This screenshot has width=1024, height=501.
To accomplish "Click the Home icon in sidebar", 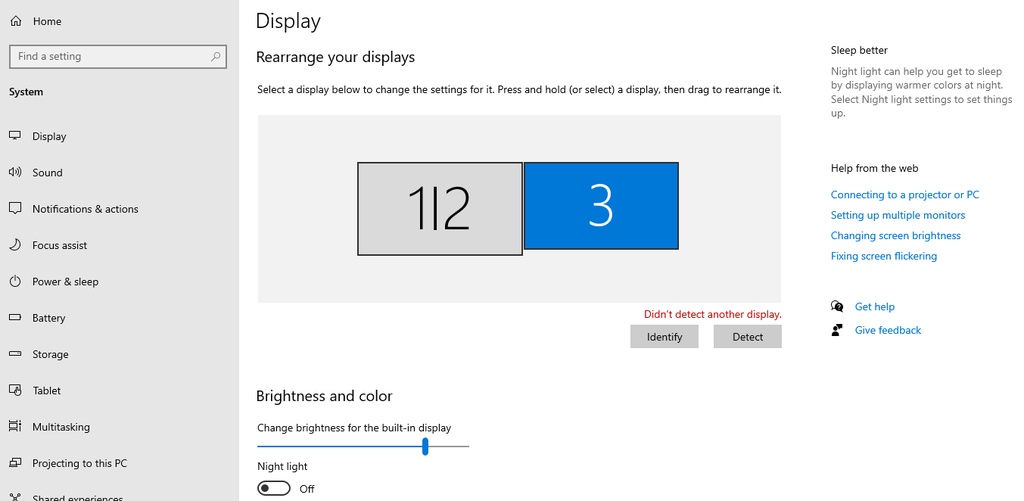I will coord(15,21).
